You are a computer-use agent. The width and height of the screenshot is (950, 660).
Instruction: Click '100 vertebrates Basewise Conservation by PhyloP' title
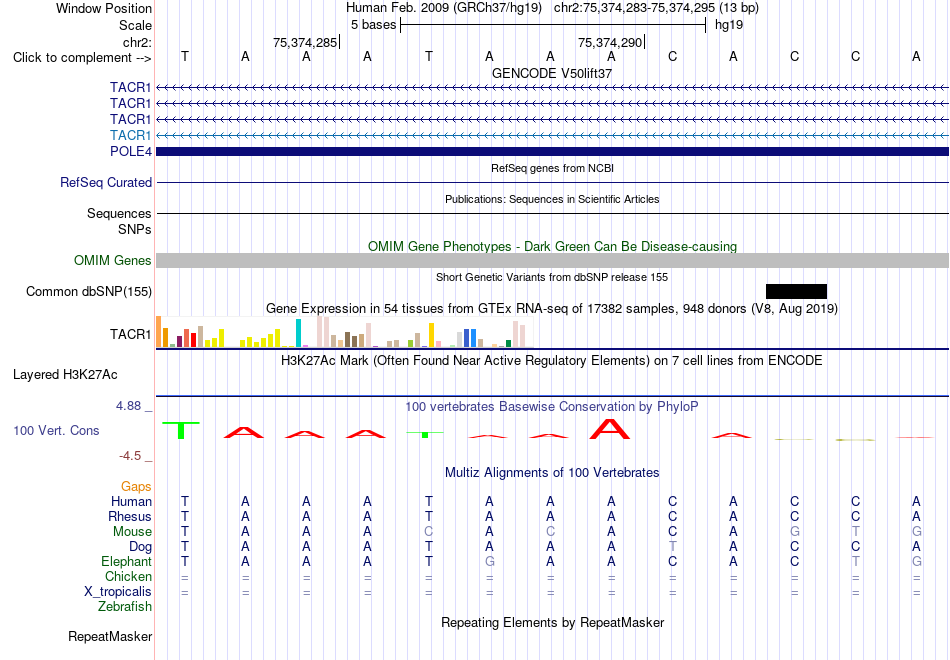click(552, 407)
